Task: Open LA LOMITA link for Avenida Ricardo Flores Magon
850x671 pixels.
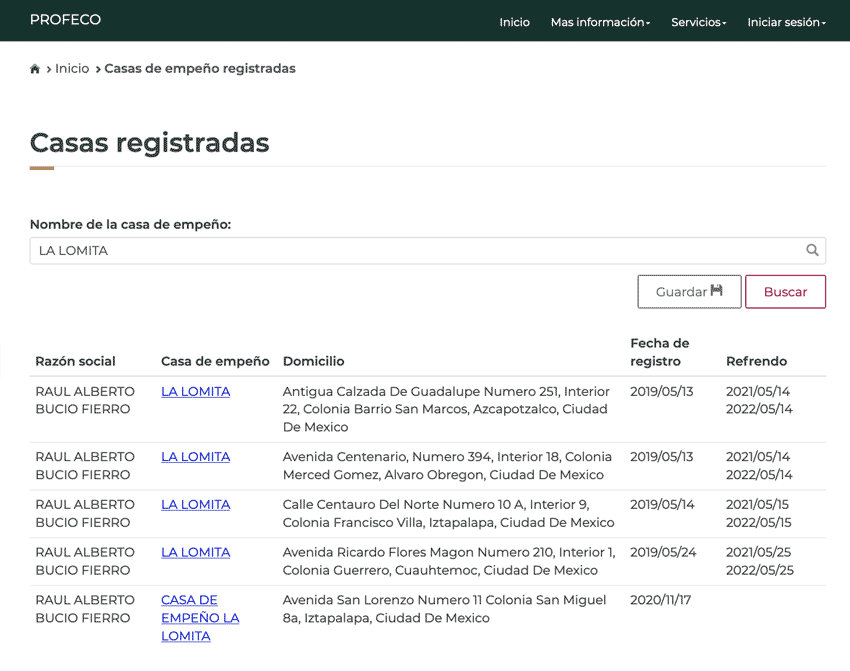Action: click(195, 552)
